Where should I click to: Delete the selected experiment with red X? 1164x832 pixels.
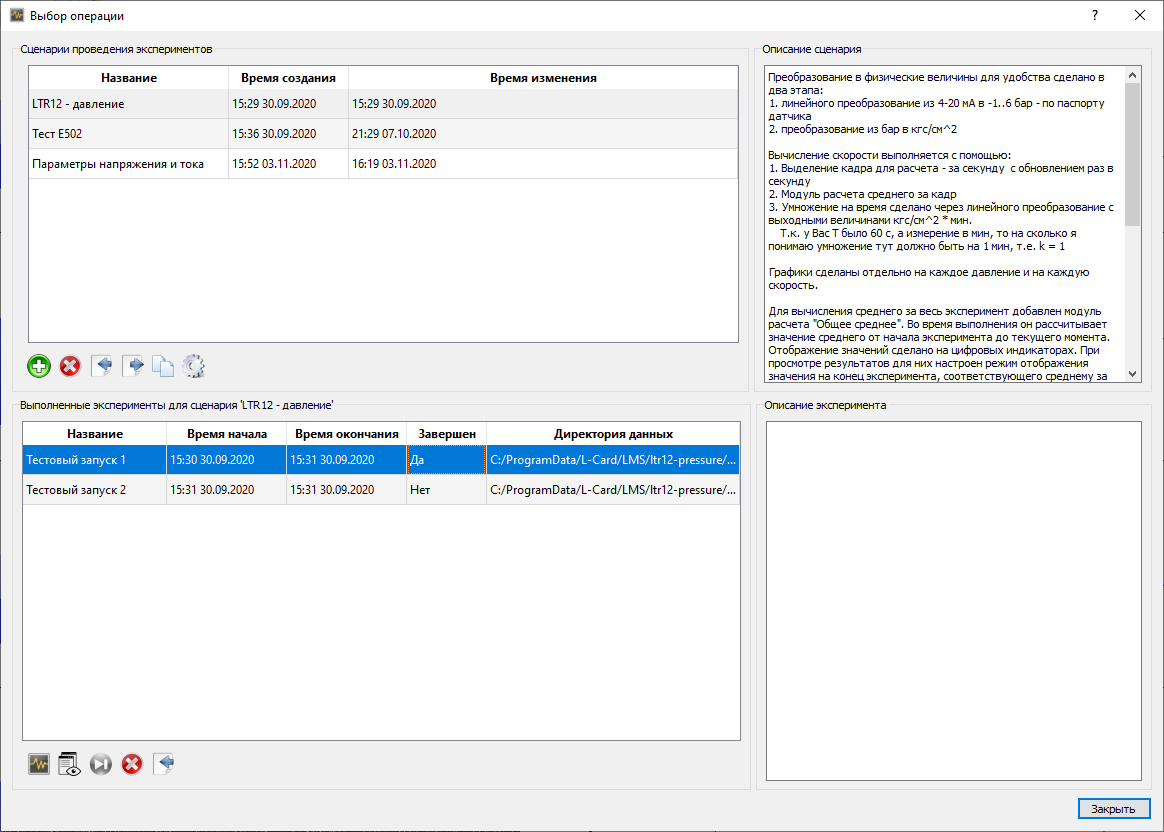click(132, 764)
